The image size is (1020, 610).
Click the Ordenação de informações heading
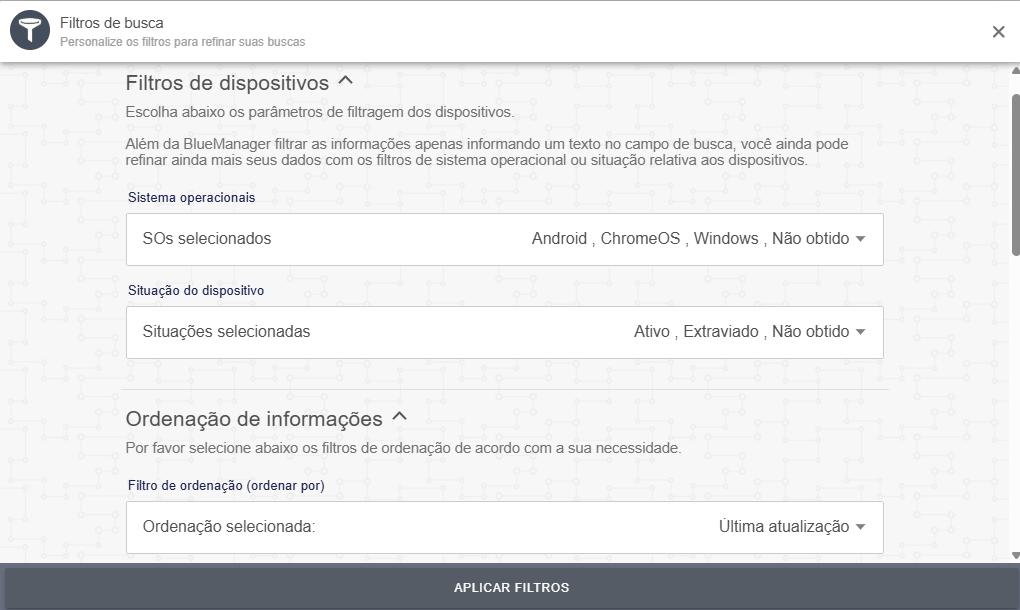[x=254, y=419]
